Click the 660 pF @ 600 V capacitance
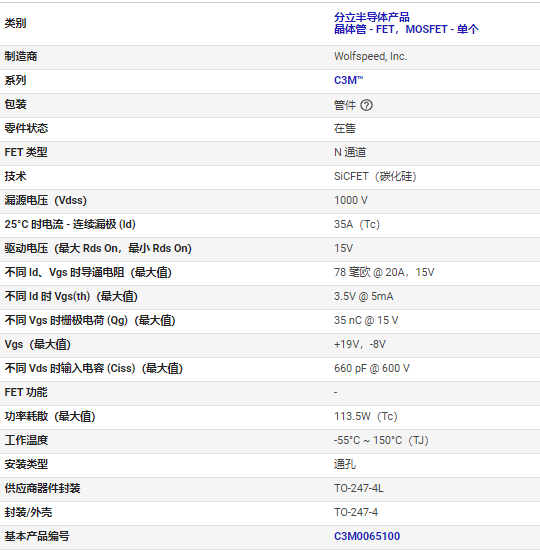The width and height of the screenshot is (540, 552). [x=372, y=368]
